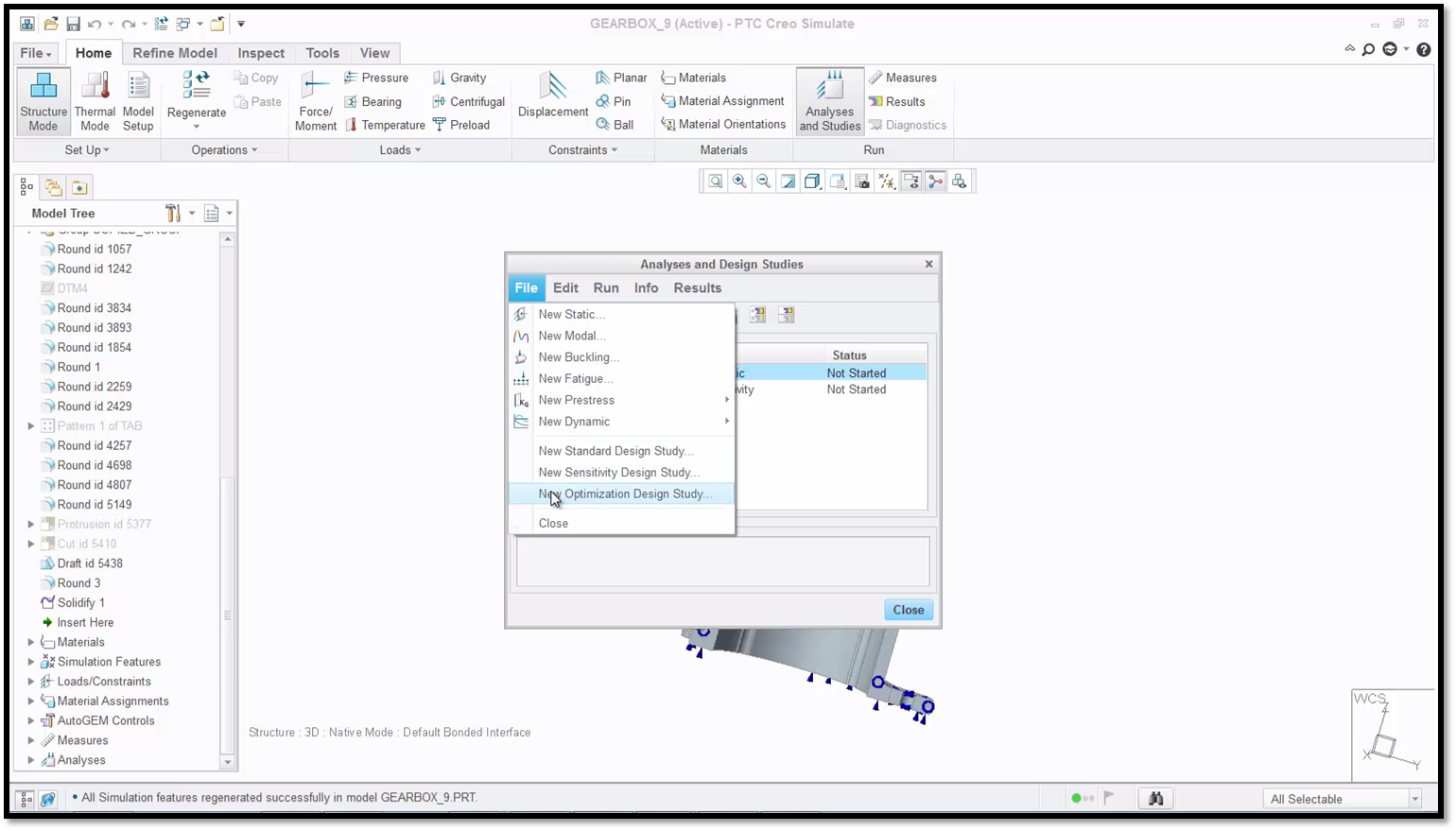1456x831 pixels.
Task: Switch to the Favorites navigator tab
Action: (79, 187)
